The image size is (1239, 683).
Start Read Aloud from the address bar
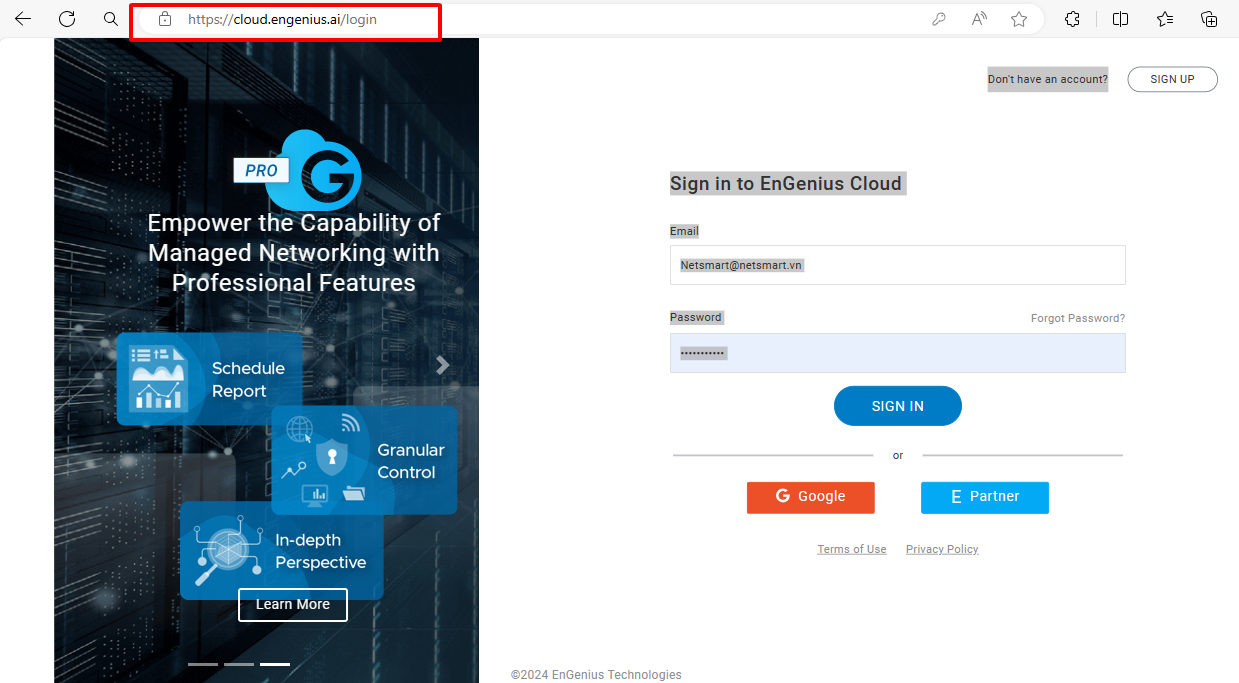(979, 19)
